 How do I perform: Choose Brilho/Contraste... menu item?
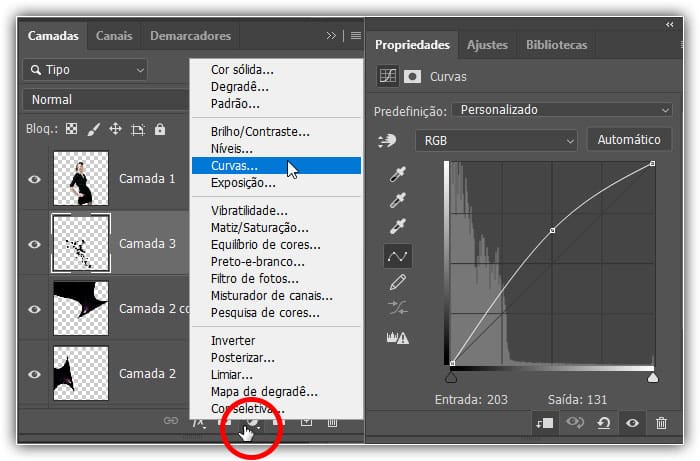coord(276,132)
